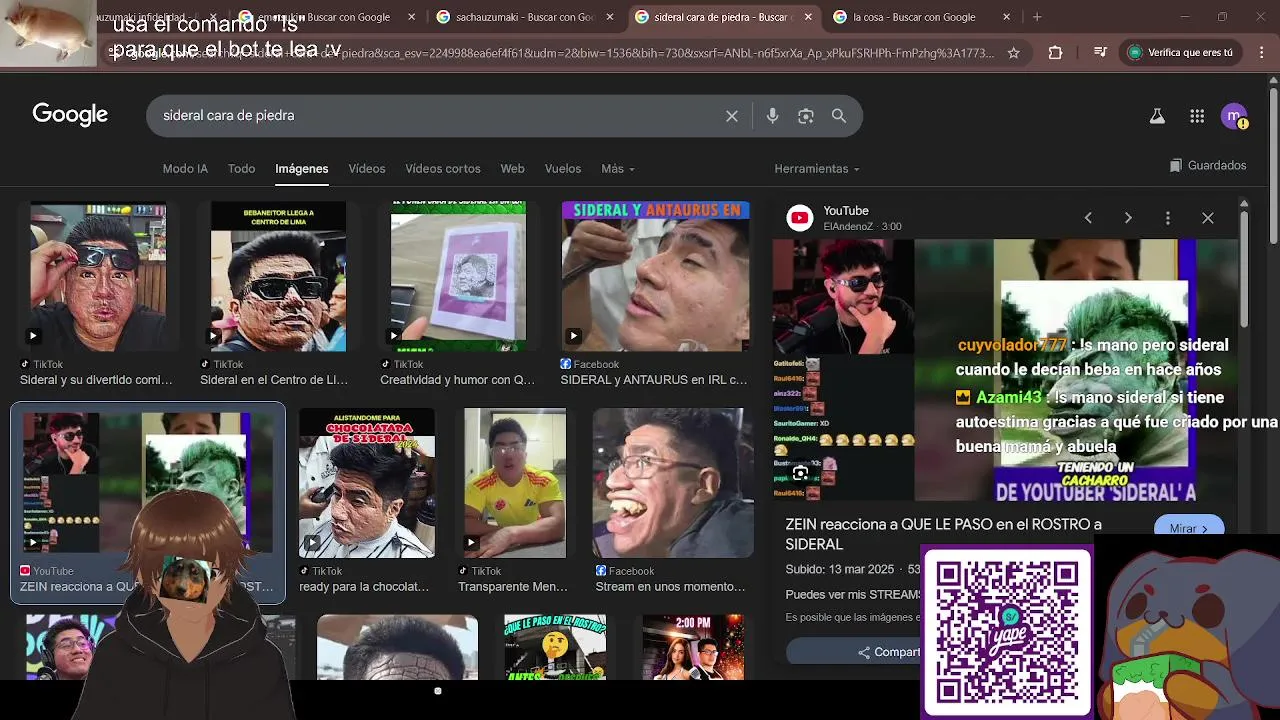Click the preview panel scrollbar
Screen dimensions: 1280x720
[1244, 270]
